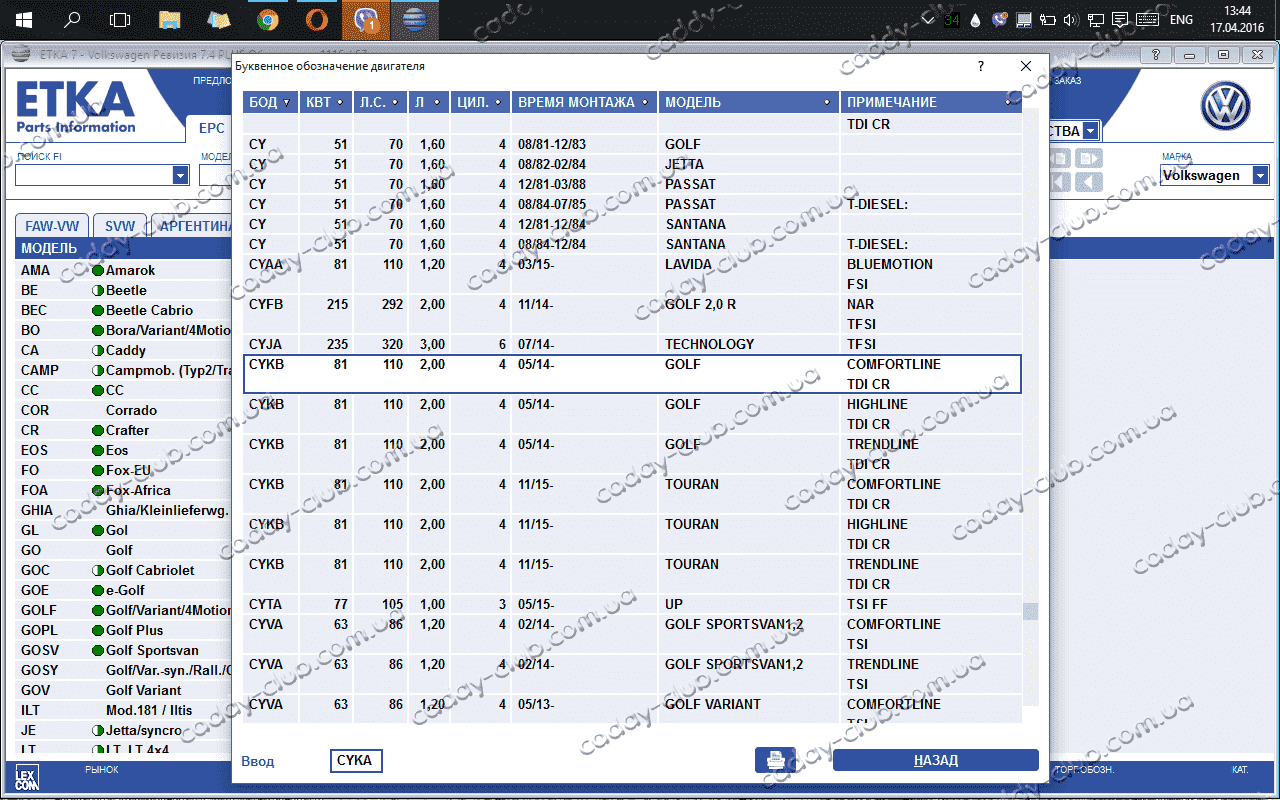Screen dimensions: 1280x800
Task: Select the CYVA GOLF SPORTSVAN1,2 TRENDLINE row
Action: point(632,674)
